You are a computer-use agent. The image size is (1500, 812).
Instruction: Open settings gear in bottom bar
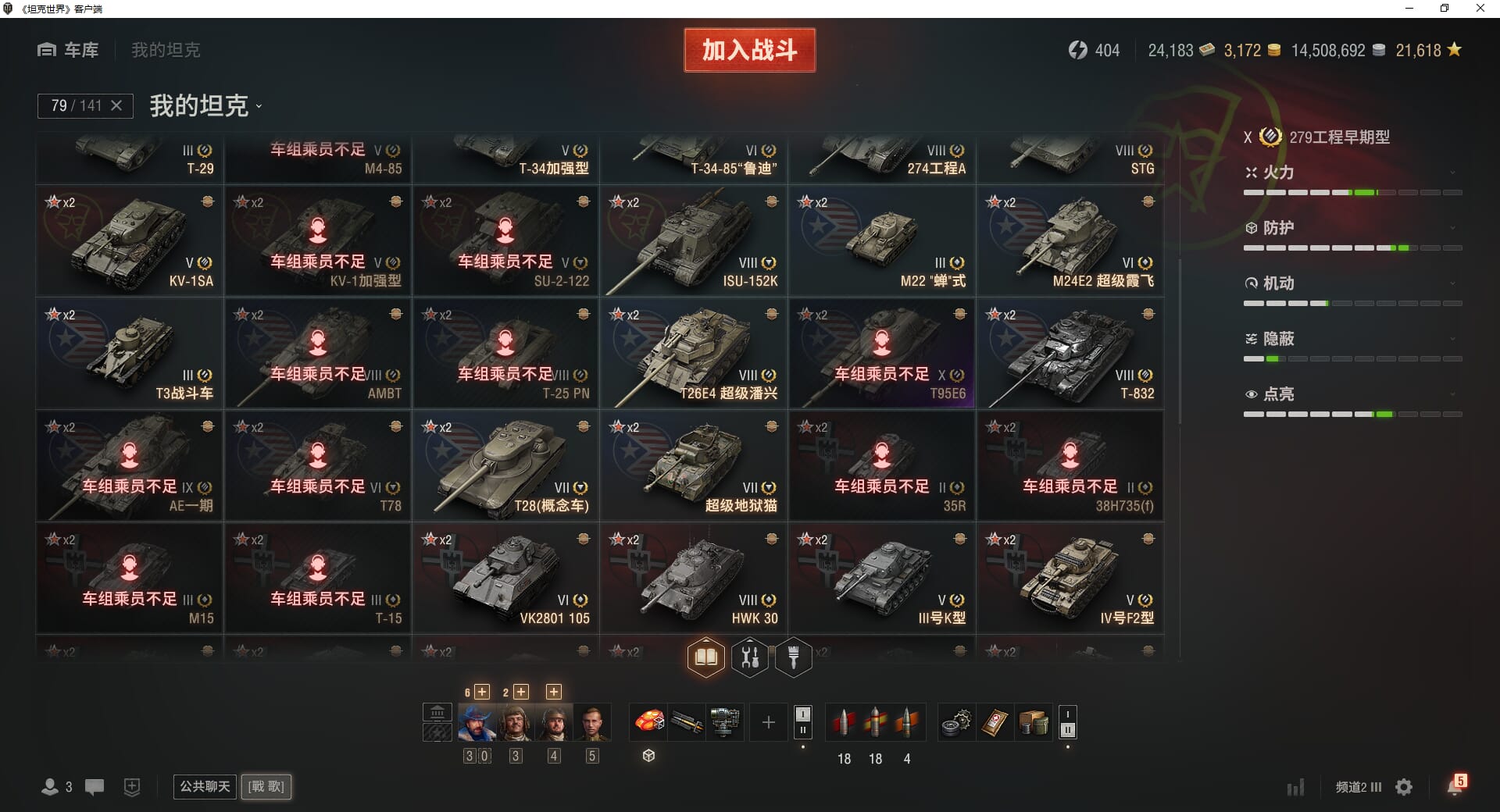pyautogui.click(x=1404, y=787)
